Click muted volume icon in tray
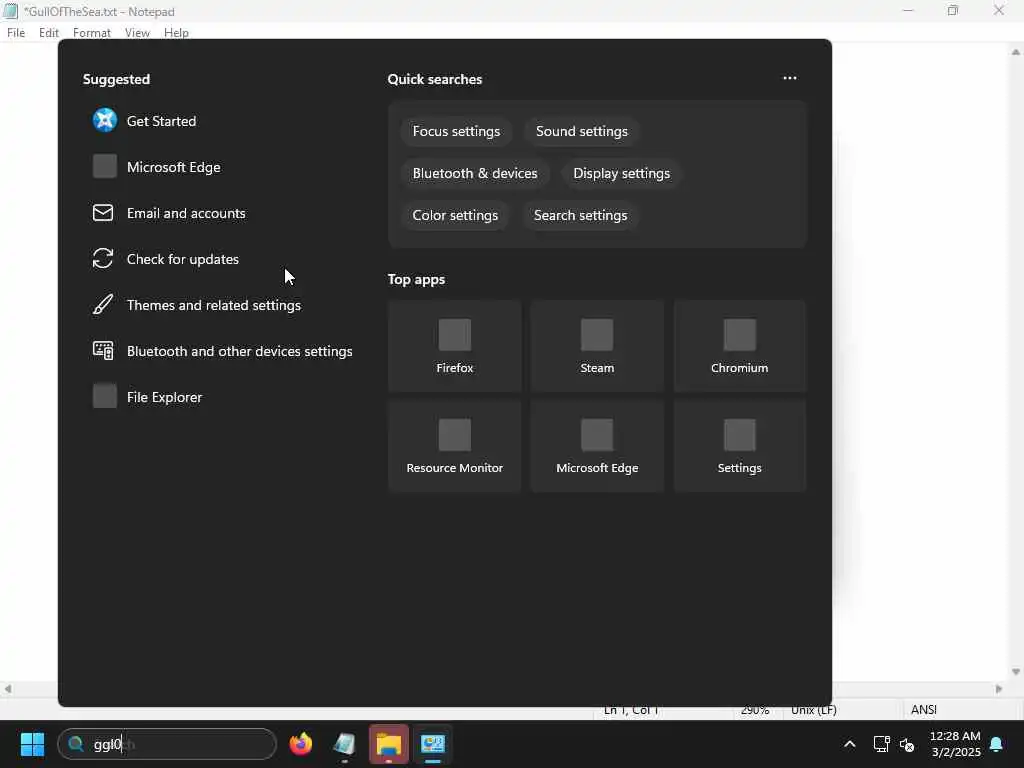 (907, 744)
